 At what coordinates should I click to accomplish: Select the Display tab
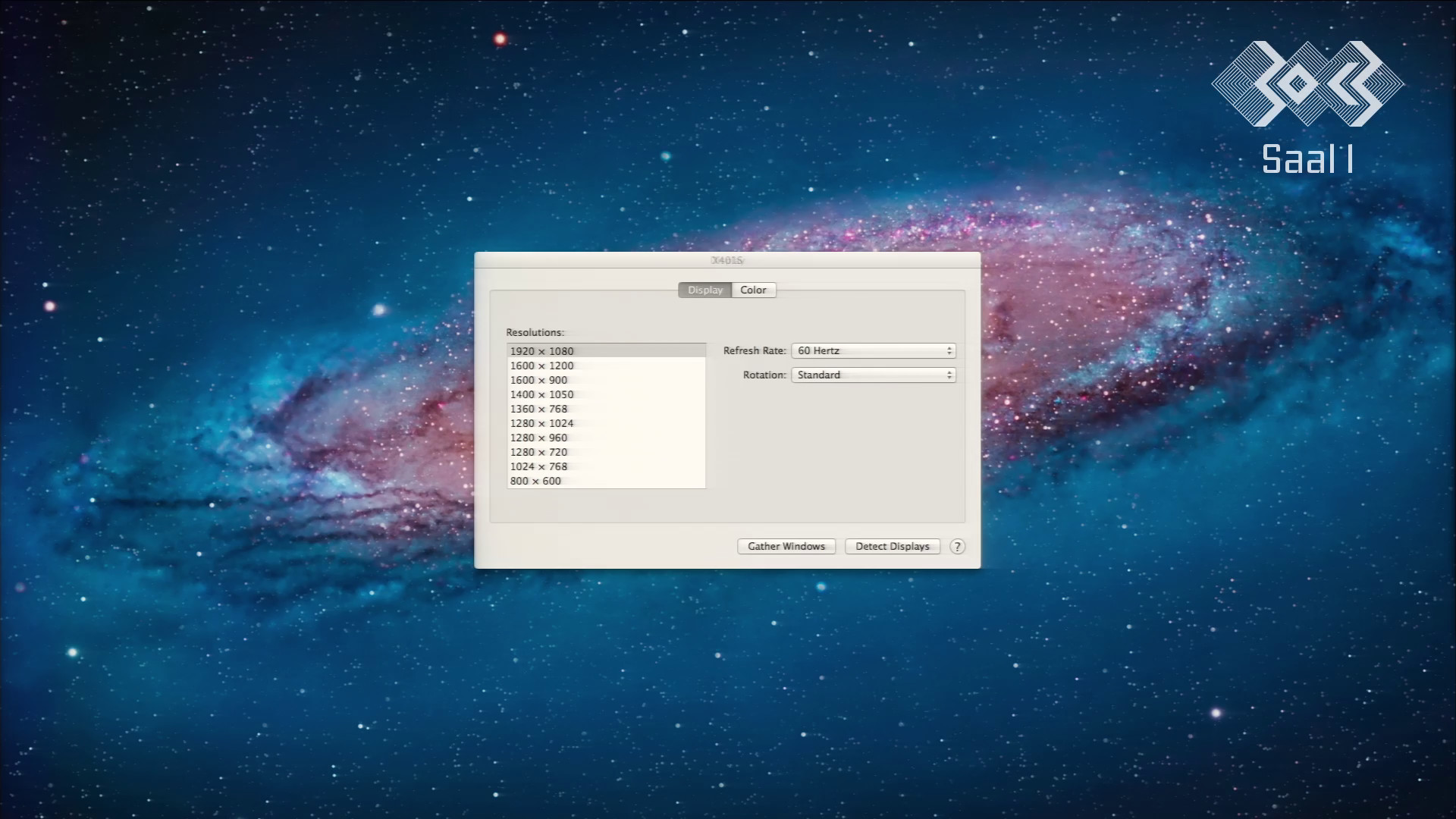(x=705, y=290)
